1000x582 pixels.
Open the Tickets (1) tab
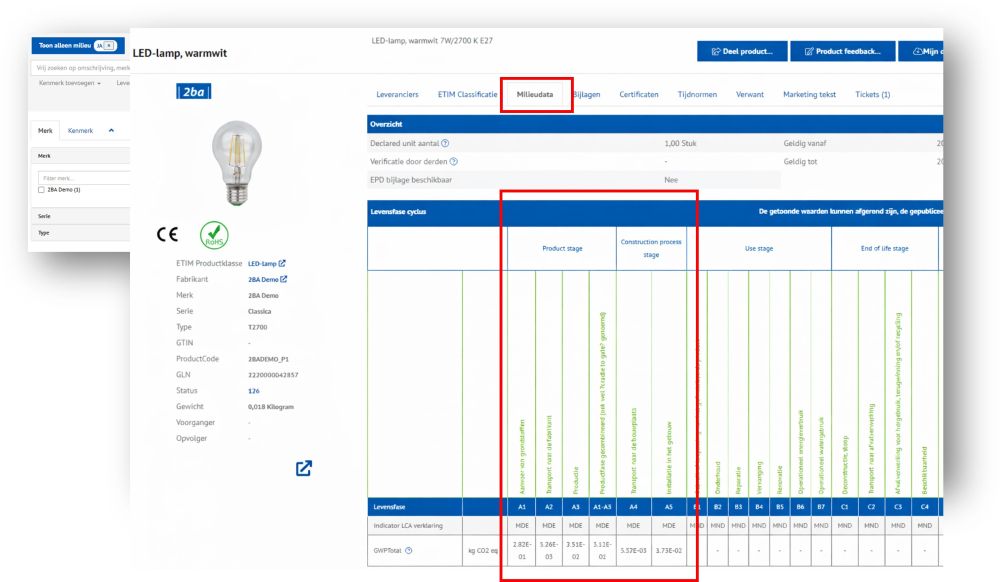(872, 95)
